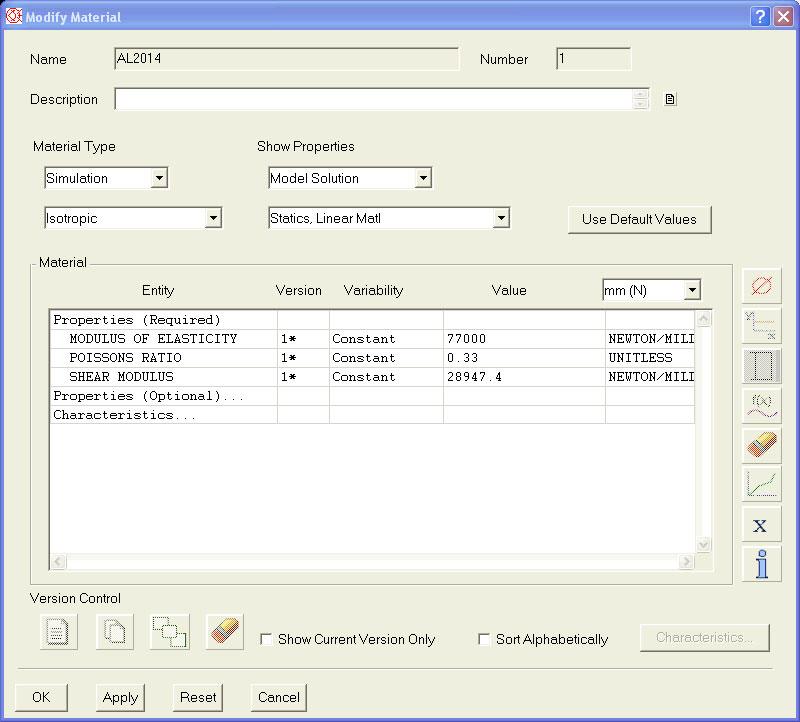The width and height of the screenshot is (800, 722).
Task: Click the X delete icon
Action: click(x=761, y=525)
